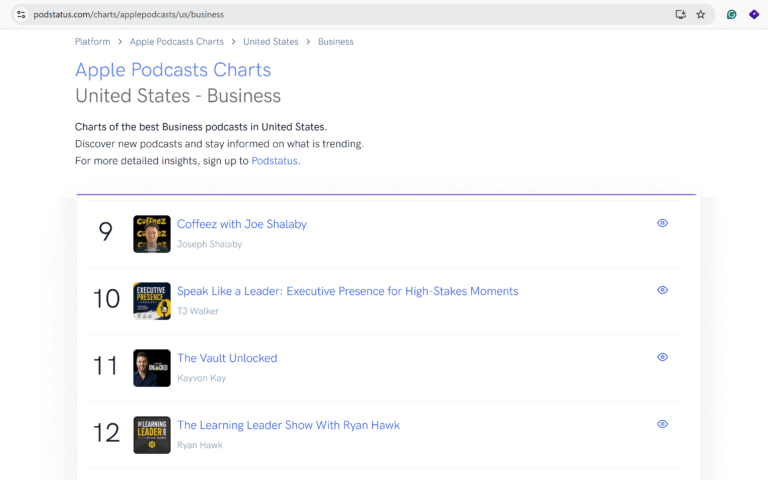768x480 pixels.
Task: Follow the Podstatus sign up link
Action: click(x=274, y=161)
